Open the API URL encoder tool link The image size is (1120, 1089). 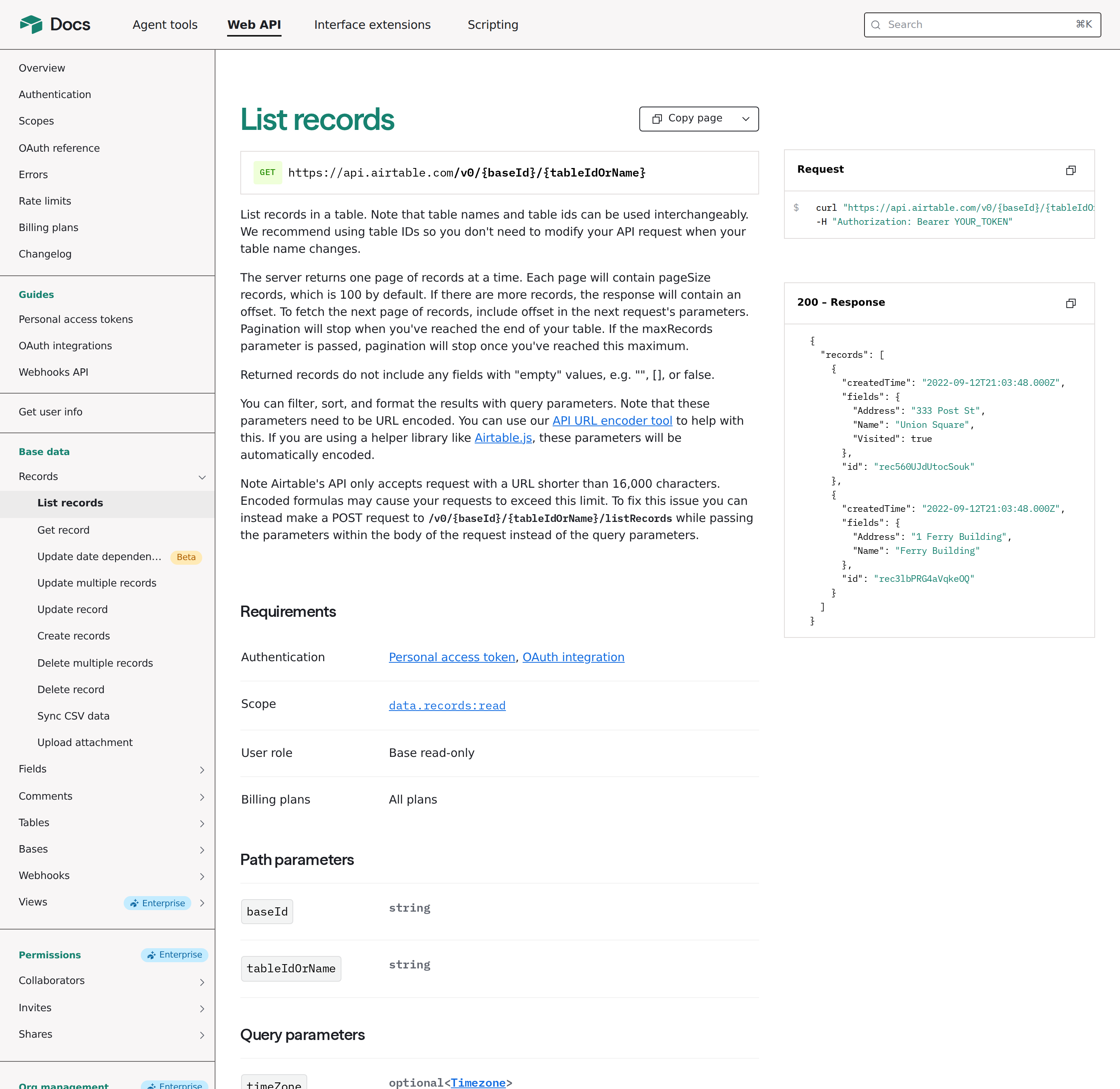point(612,420)
